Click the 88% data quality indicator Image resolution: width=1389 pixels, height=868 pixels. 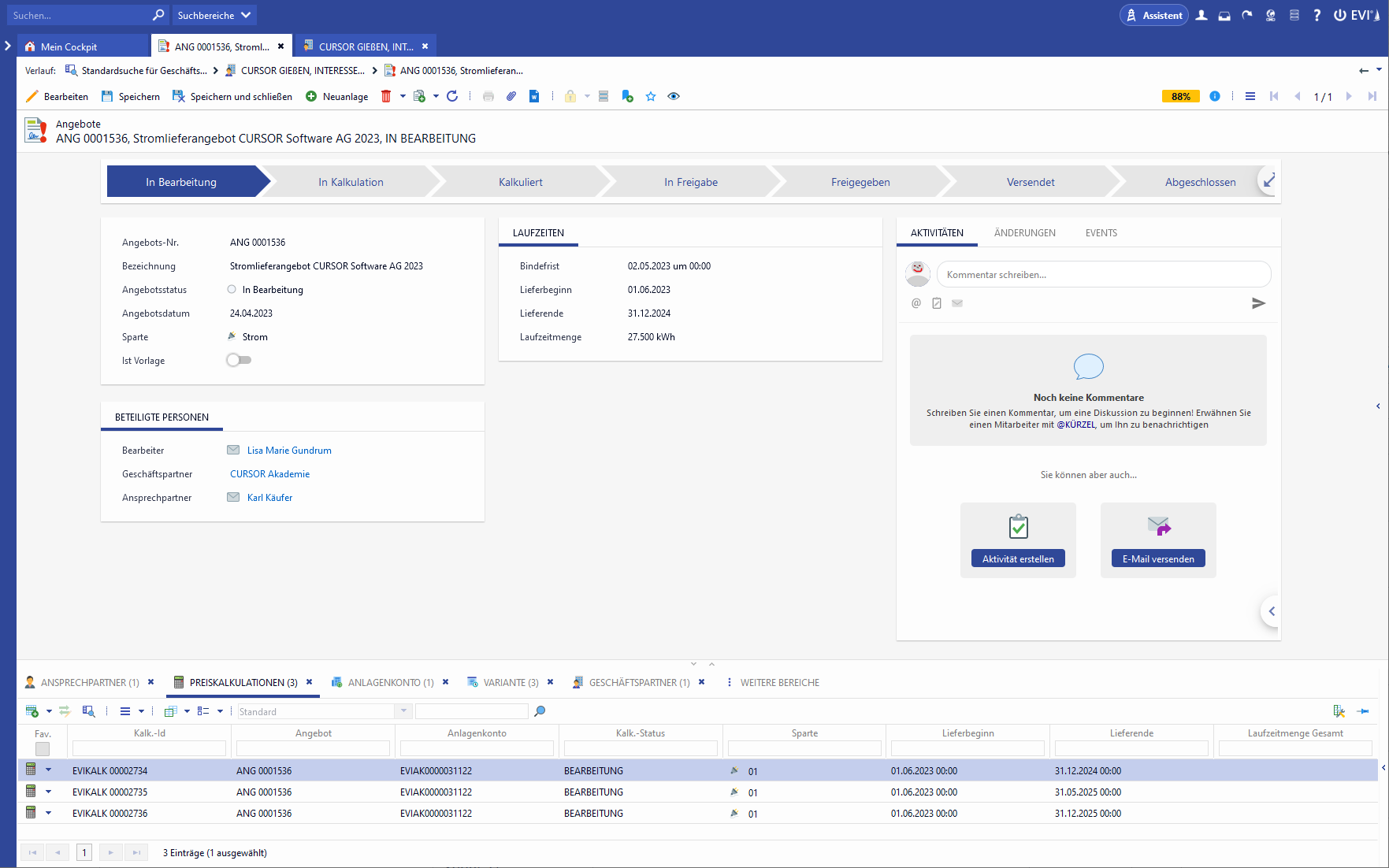click(x=1180, y=96)
